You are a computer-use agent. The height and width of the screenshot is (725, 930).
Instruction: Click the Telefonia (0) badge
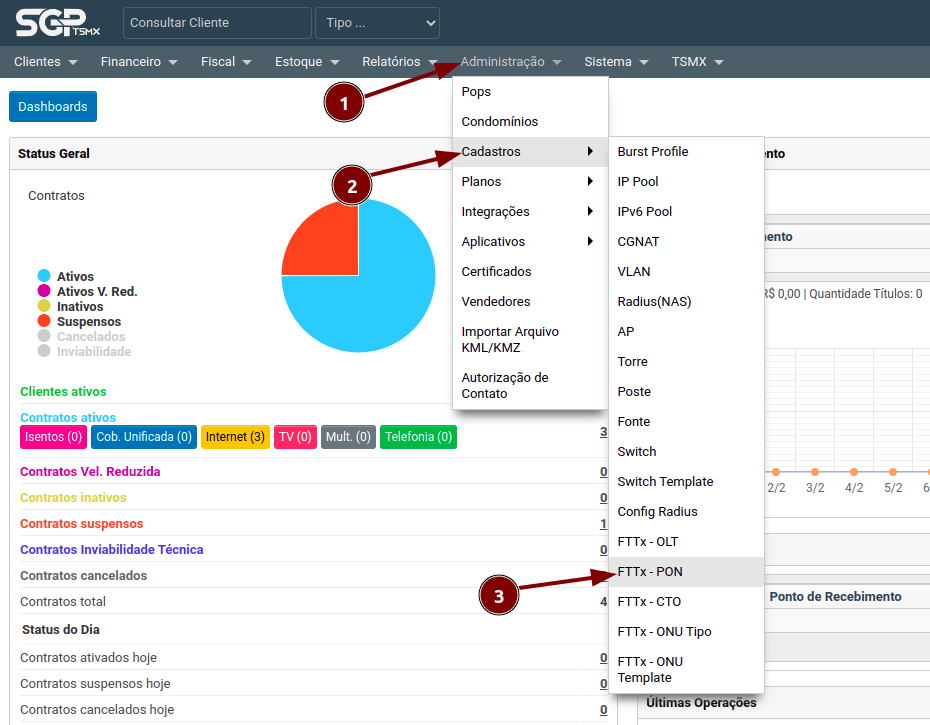point(418,437)
